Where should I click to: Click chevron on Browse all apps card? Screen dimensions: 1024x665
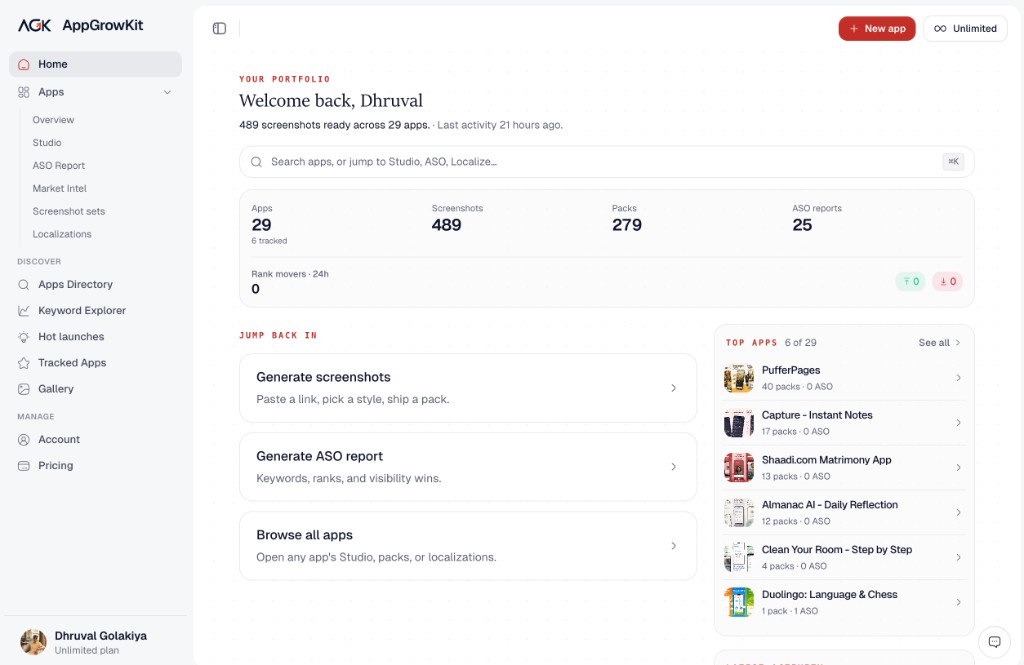(673, 545)
